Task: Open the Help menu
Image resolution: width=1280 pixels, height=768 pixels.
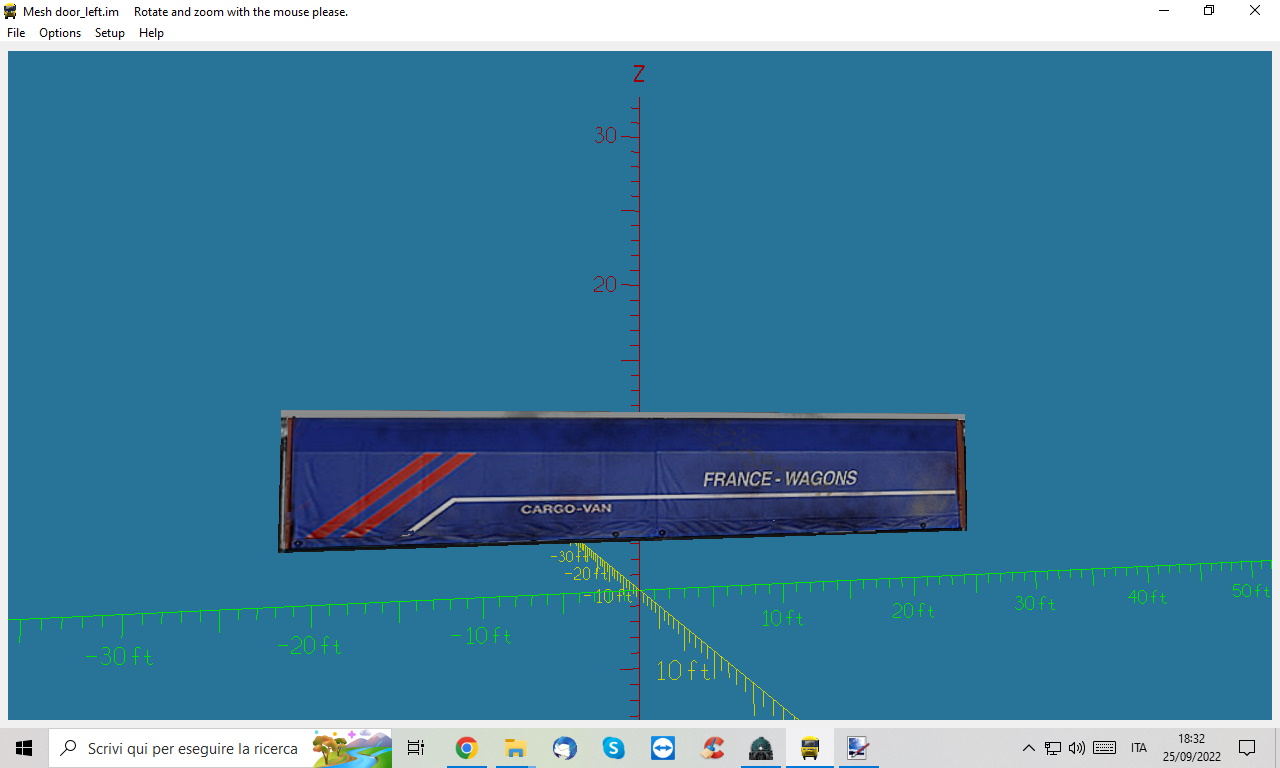Action: [151, 33]
